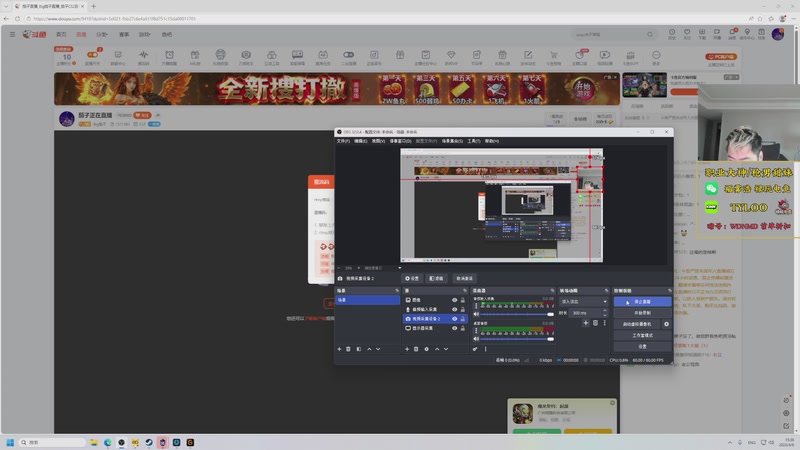The width and height of the screenshot is (800, 450).
Task: Mute the microphone mixer channel in OBS
Action: pyautogui.click(x=476, y=314)
